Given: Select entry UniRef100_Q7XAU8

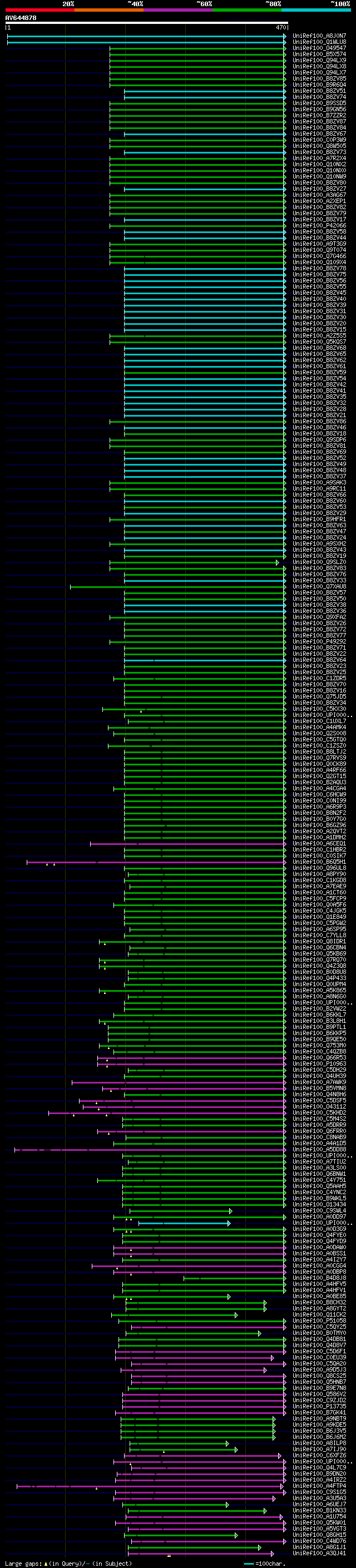Looking at the screenshot, I should coord(319,587).
